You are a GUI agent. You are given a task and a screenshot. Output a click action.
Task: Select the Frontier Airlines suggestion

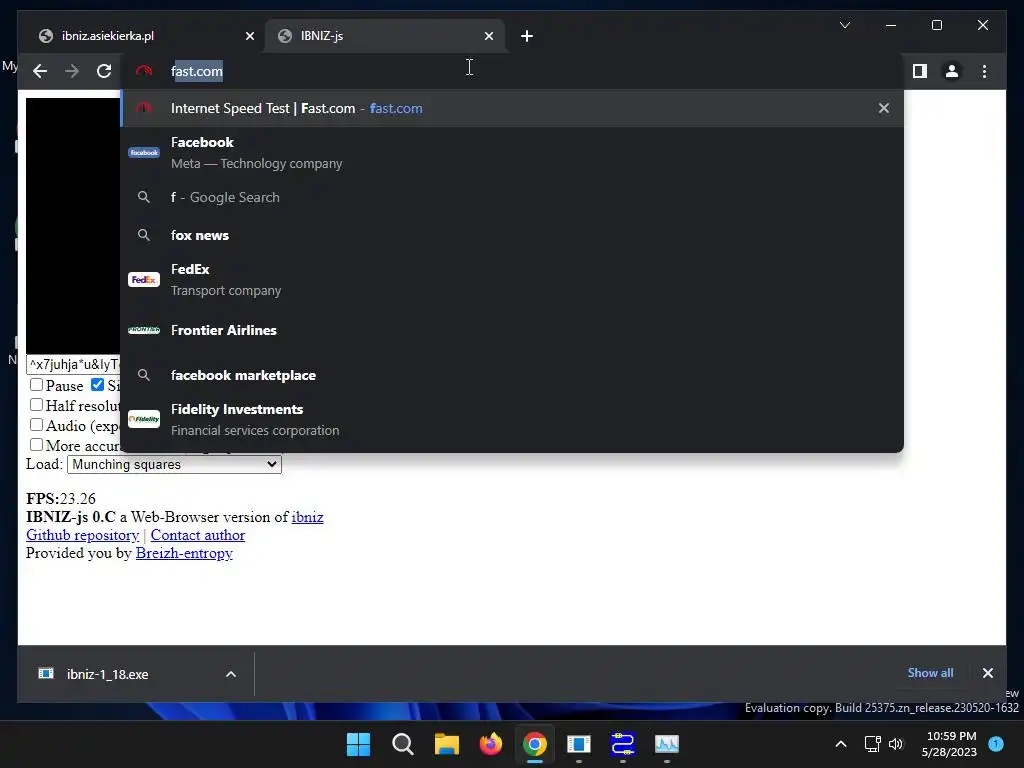click(512, 330)
